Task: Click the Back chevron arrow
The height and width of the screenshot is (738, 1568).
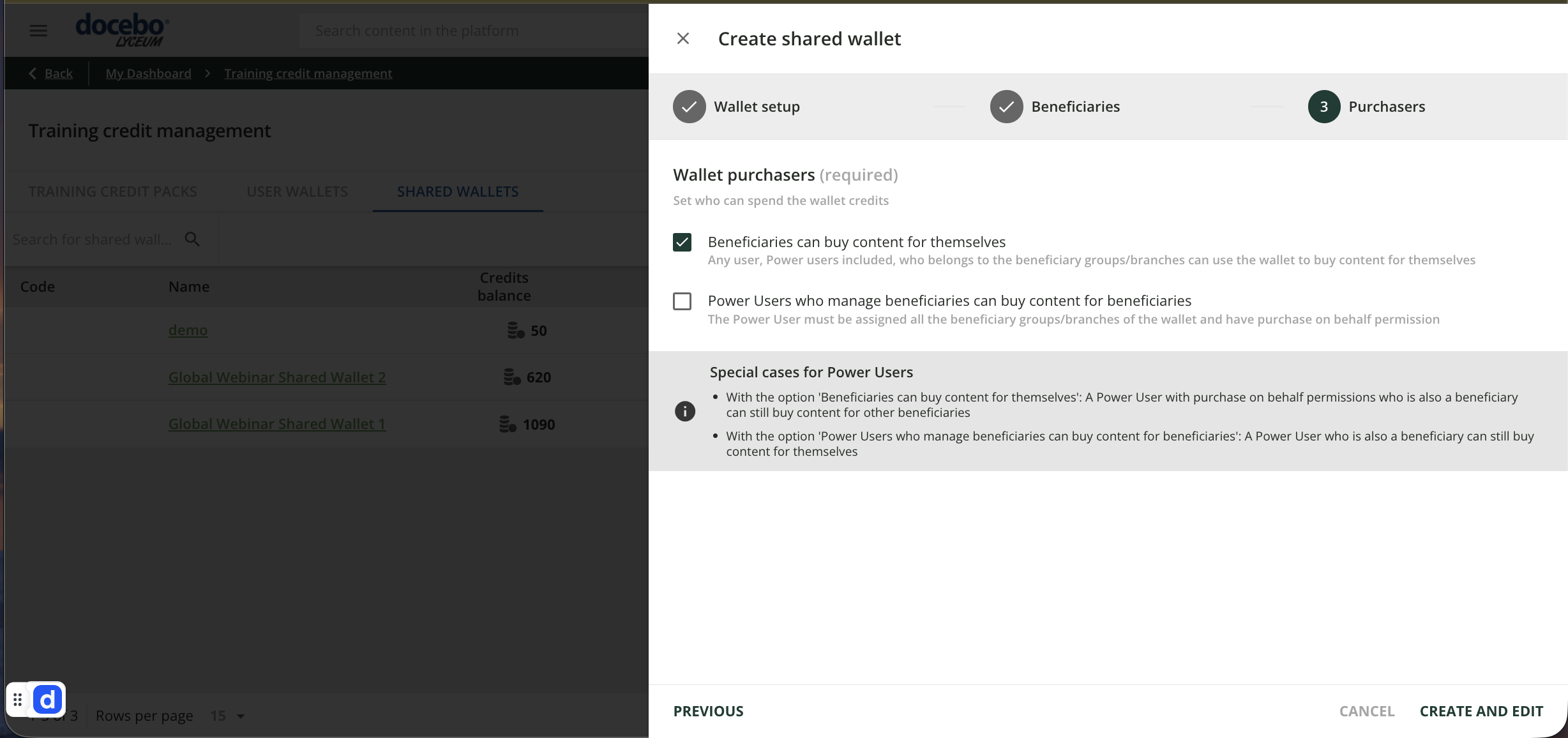Action: pyautogui.click(x=33, y=73)
